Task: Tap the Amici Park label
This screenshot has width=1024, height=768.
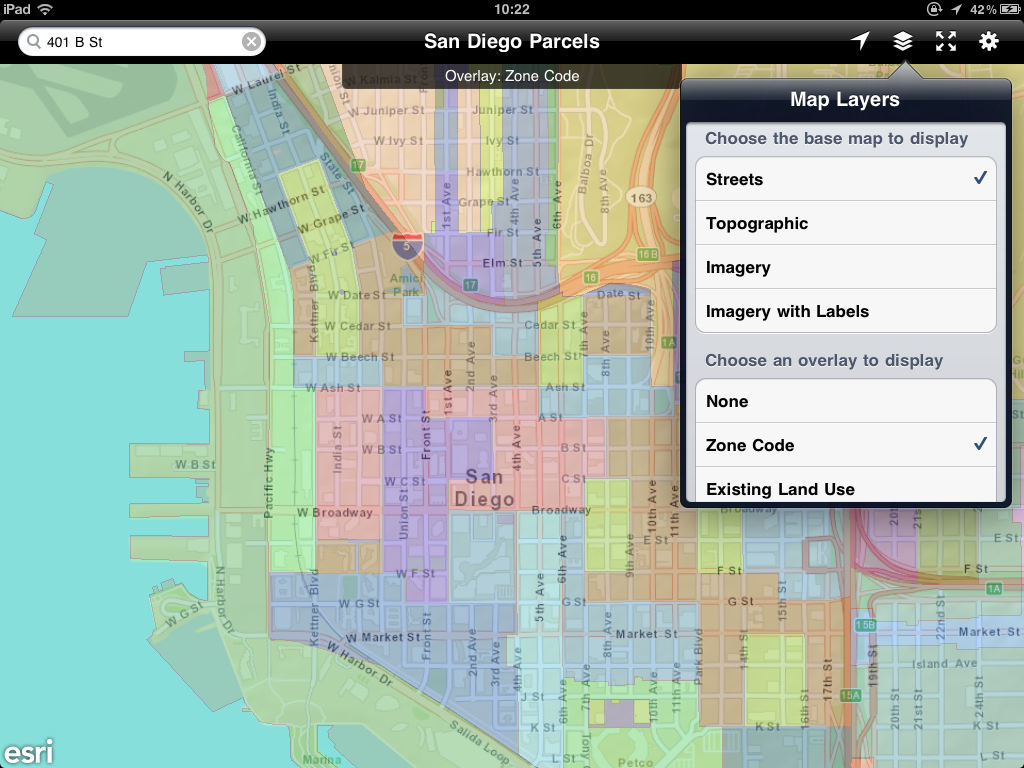Action: coord(406,285)
